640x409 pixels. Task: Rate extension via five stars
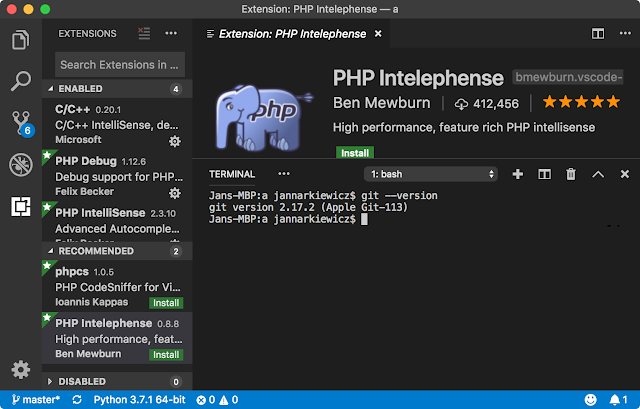pos(581,102)
